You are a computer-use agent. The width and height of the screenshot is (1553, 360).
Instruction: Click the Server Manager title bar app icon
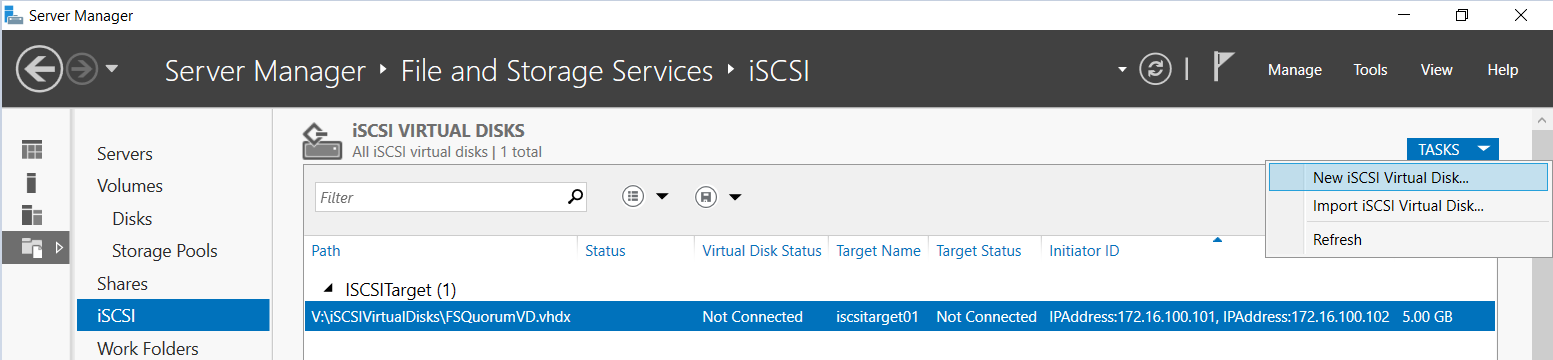[13, 15]
